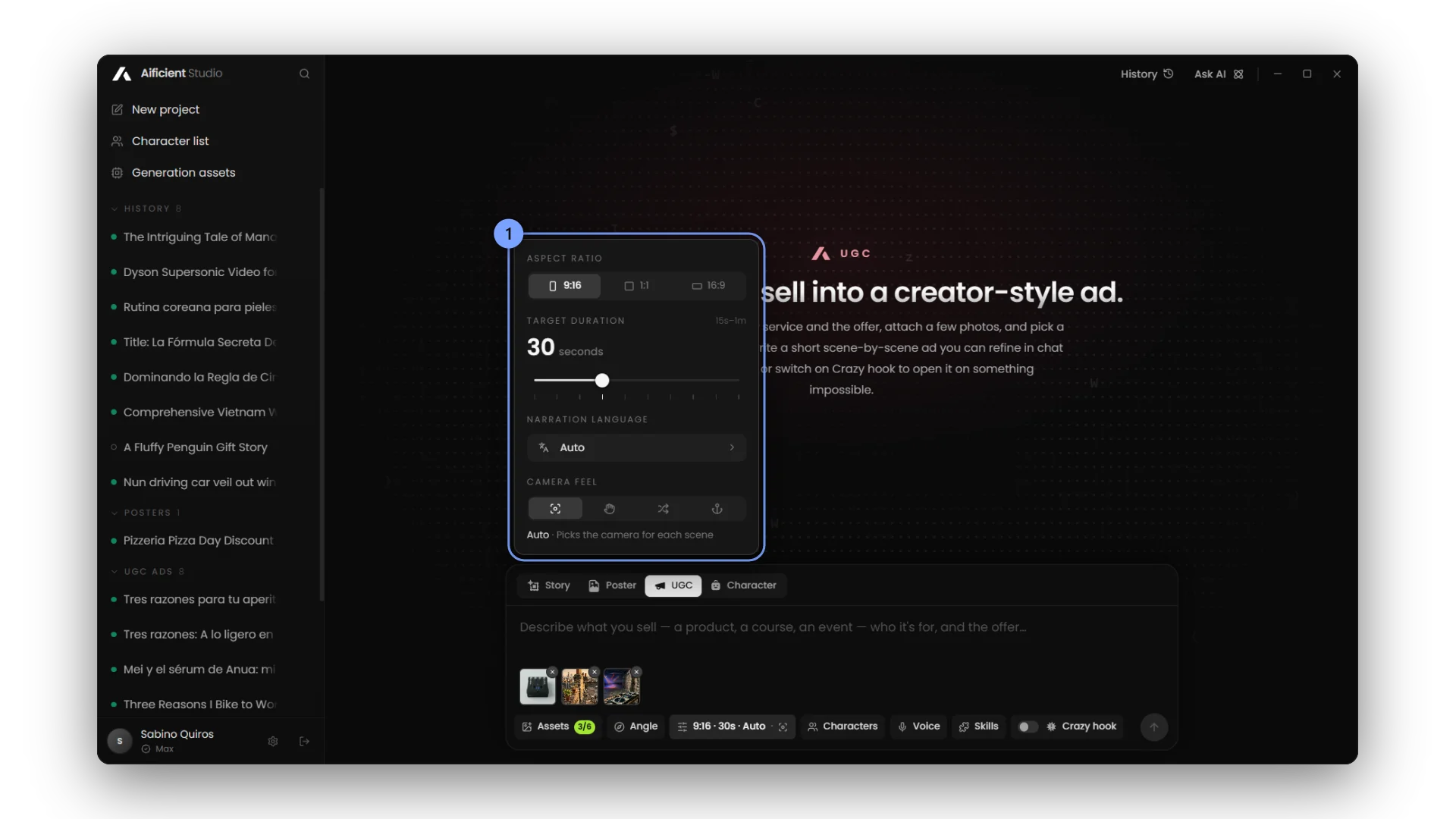Click the send arrow button
The width and height of the screenshot is (1456, 819).
[1153, 726]
